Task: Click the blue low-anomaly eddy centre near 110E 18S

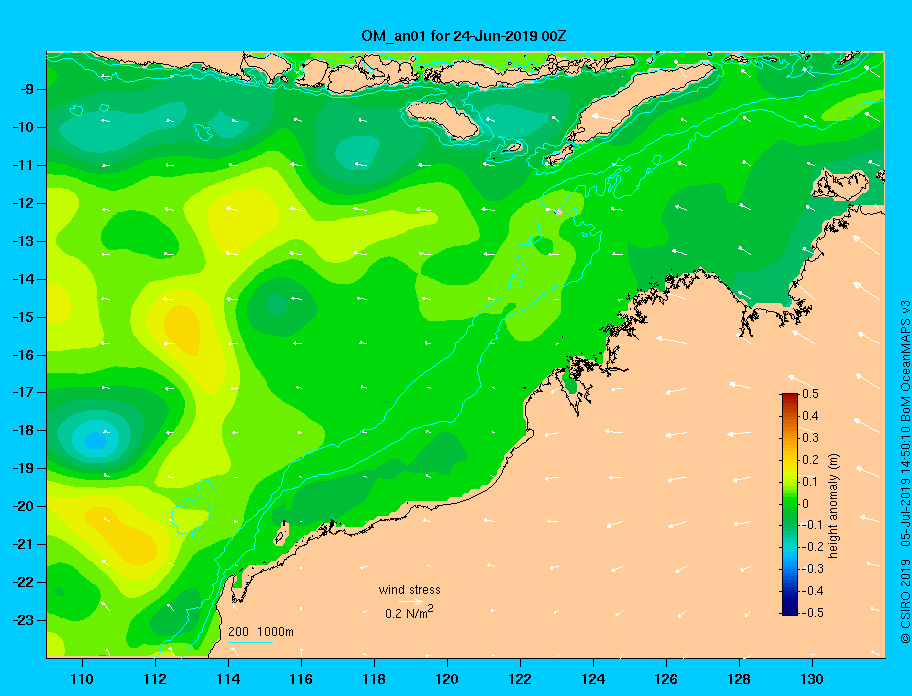Action: coord(95,441)
